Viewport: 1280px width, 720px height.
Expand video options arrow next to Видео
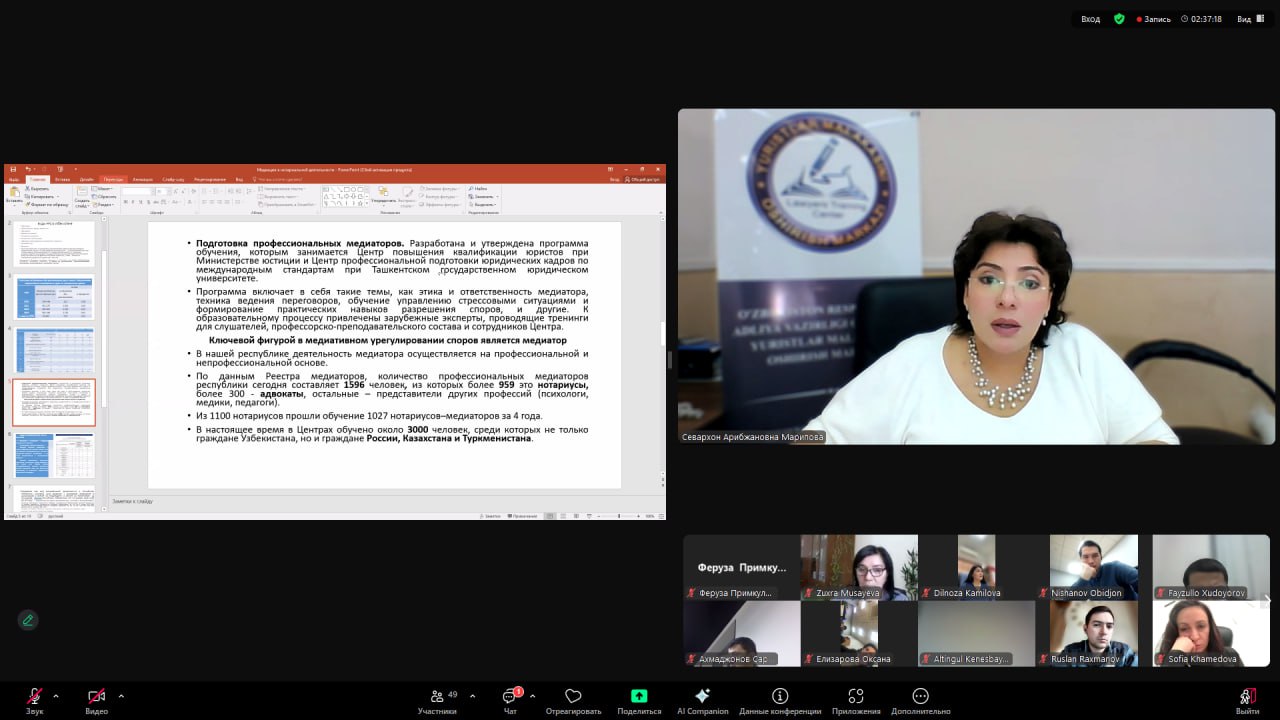click(121, 695)
